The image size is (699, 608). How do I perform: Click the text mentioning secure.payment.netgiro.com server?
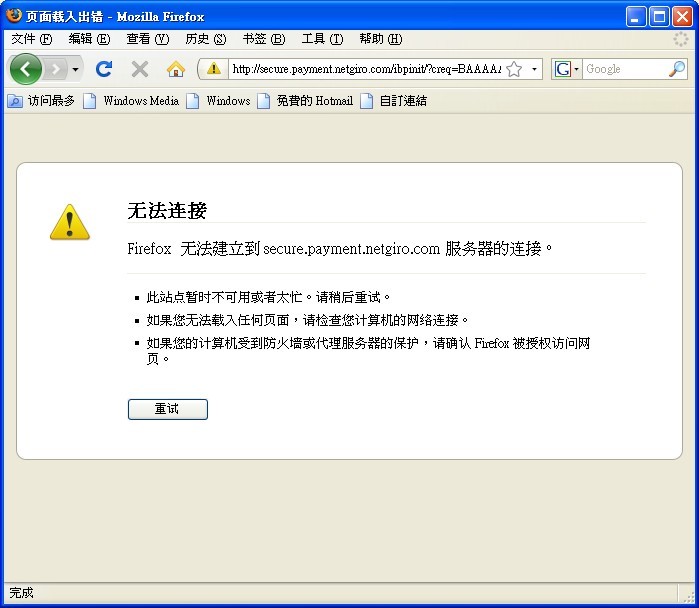[340, 248]
